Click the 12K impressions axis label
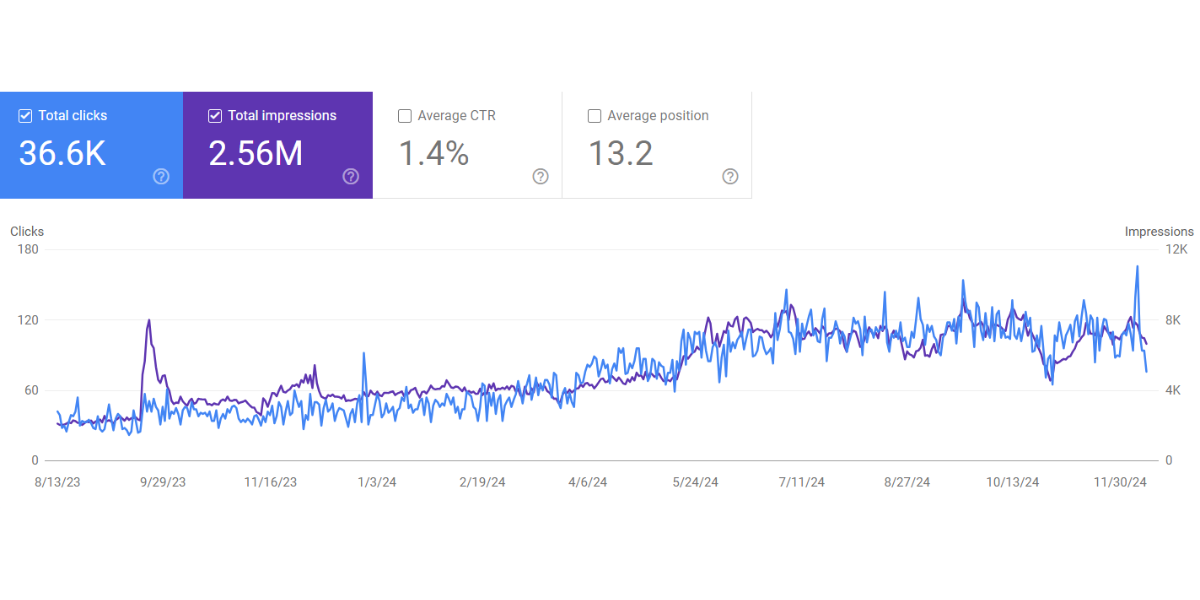This screenshot has width=1200, height=600. click(x=1176, y=250)
